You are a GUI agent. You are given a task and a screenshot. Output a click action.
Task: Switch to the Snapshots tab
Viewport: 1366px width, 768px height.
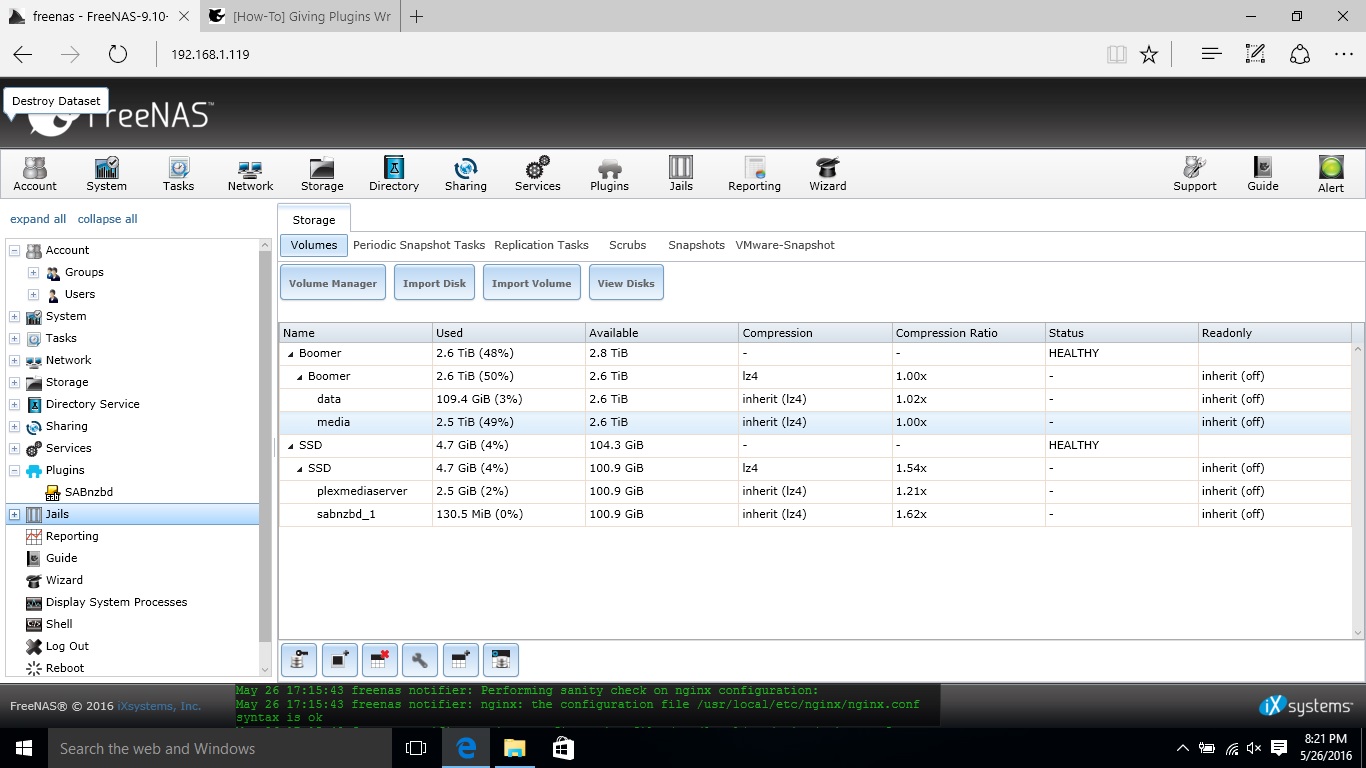[x=696, y=245]
